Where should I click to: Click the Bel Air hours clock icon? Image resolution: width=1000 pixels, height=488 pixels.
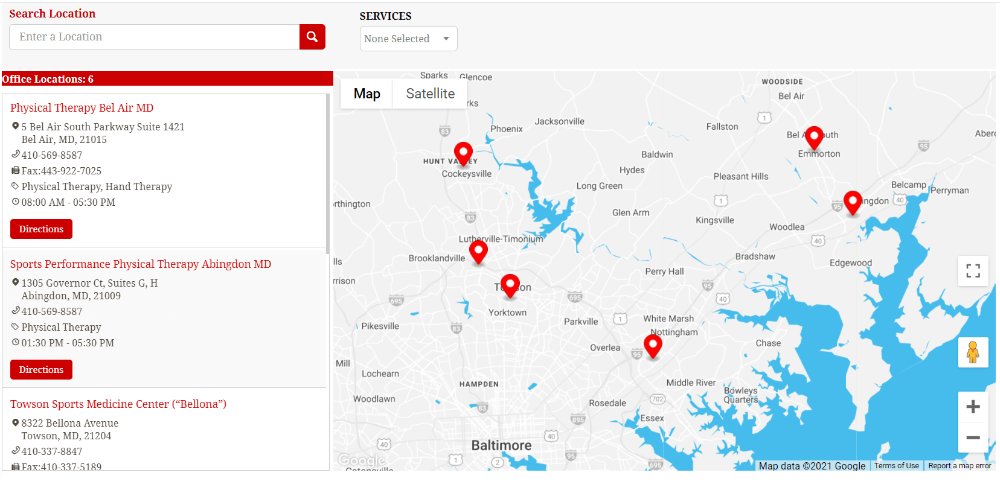(x=15, y=202)
